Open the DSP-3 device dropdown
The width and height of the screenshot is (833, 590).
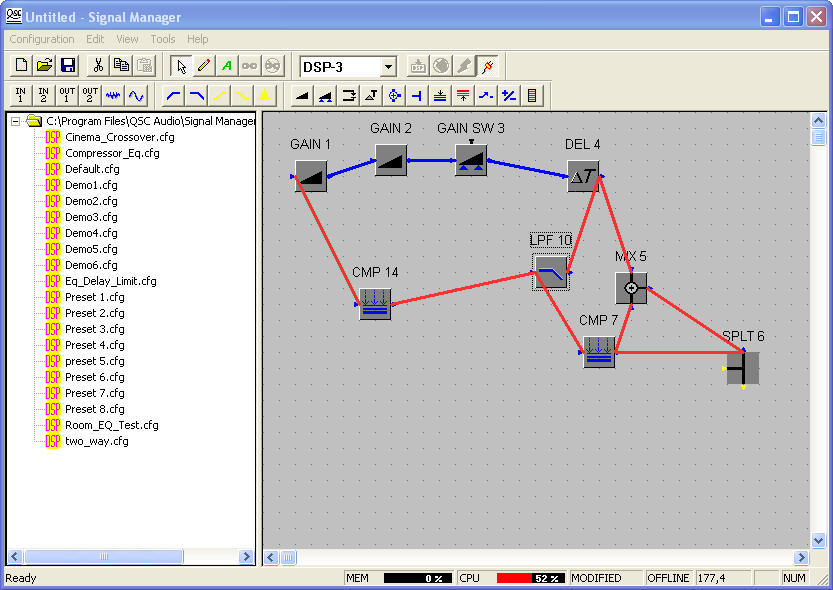coord(388,67)
